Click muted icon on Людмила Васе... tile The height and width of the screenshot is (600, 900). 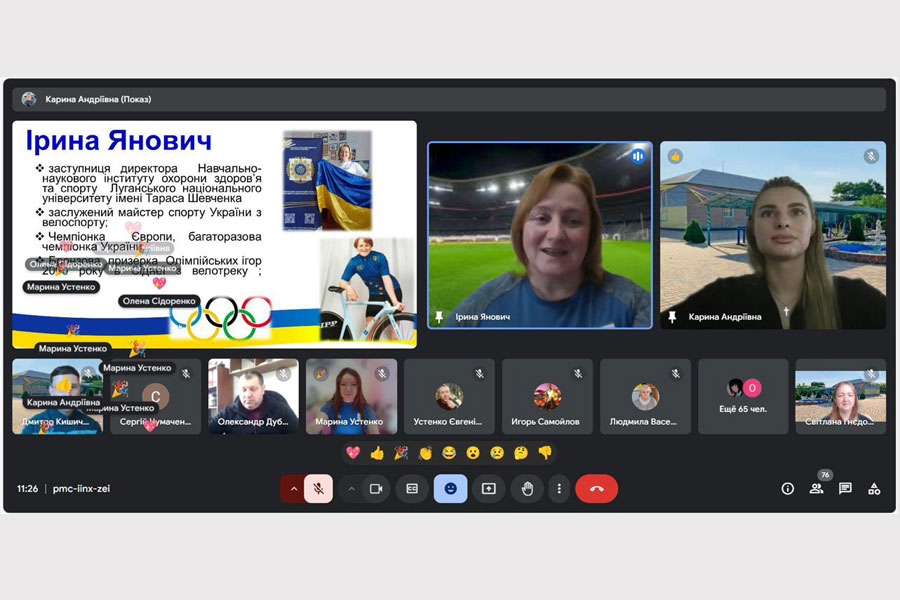point(676,374)
